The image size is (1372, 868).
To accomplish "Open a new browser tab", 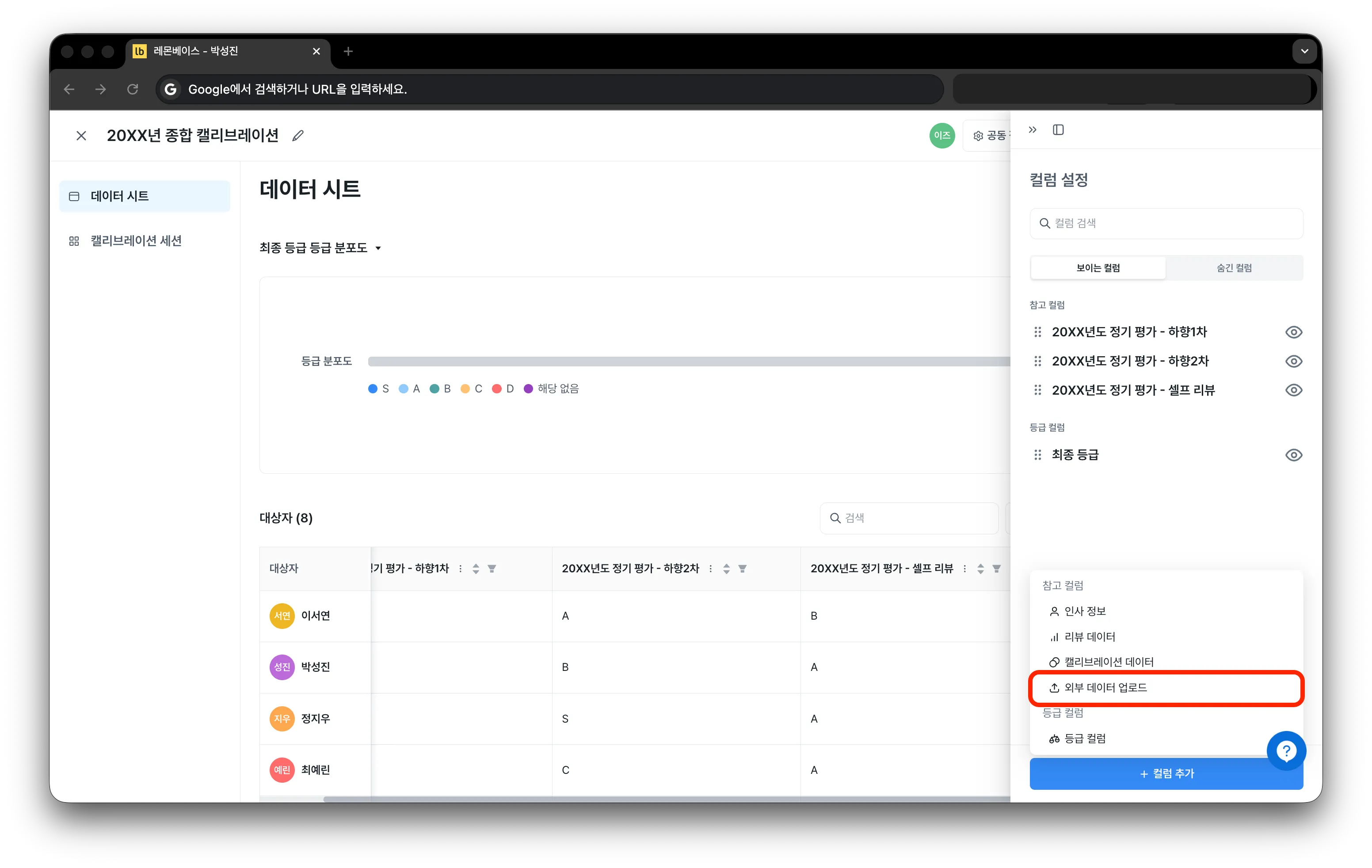I will 348,51.
